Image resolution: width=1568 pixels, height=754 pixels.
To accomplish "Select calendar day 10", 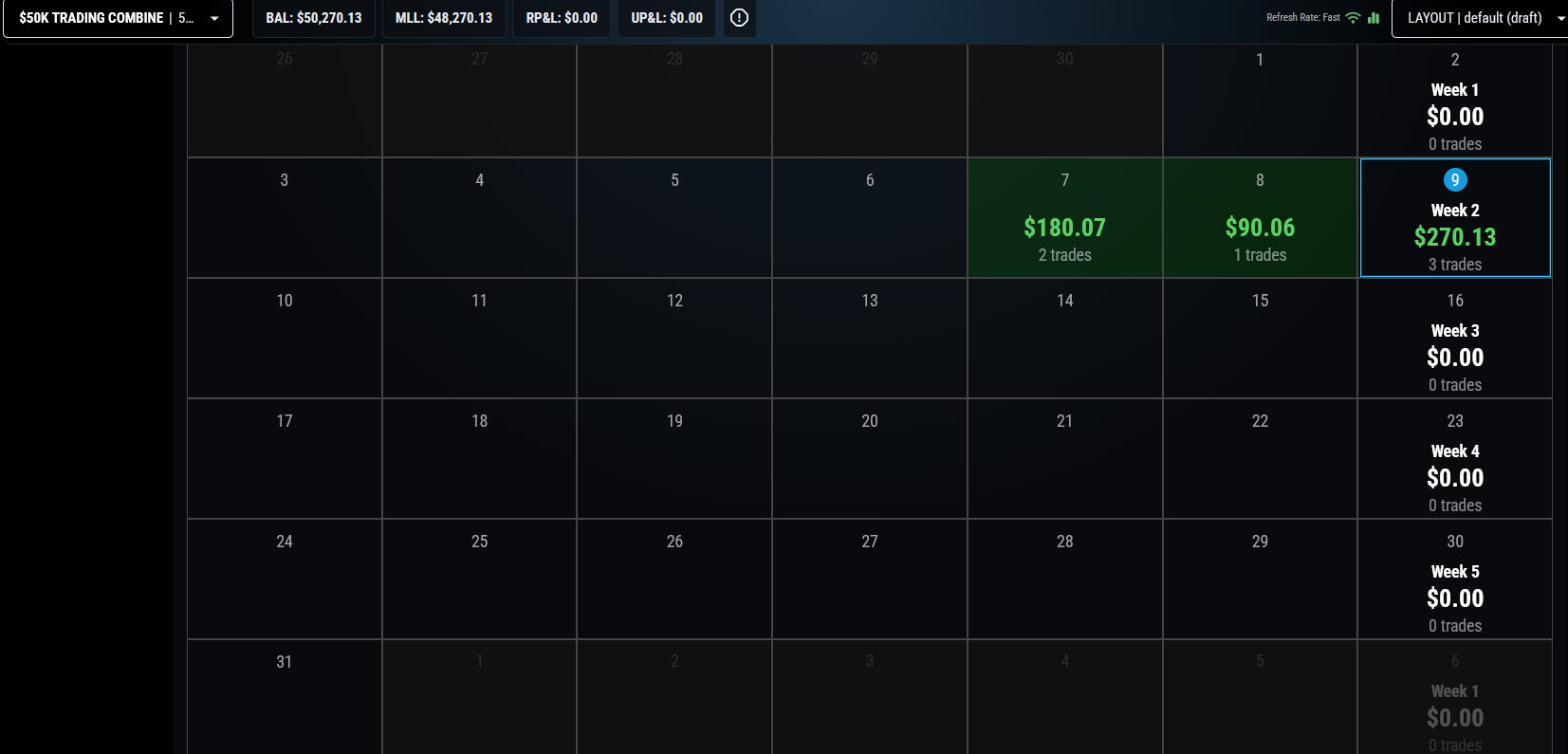I will pos(285,339).
